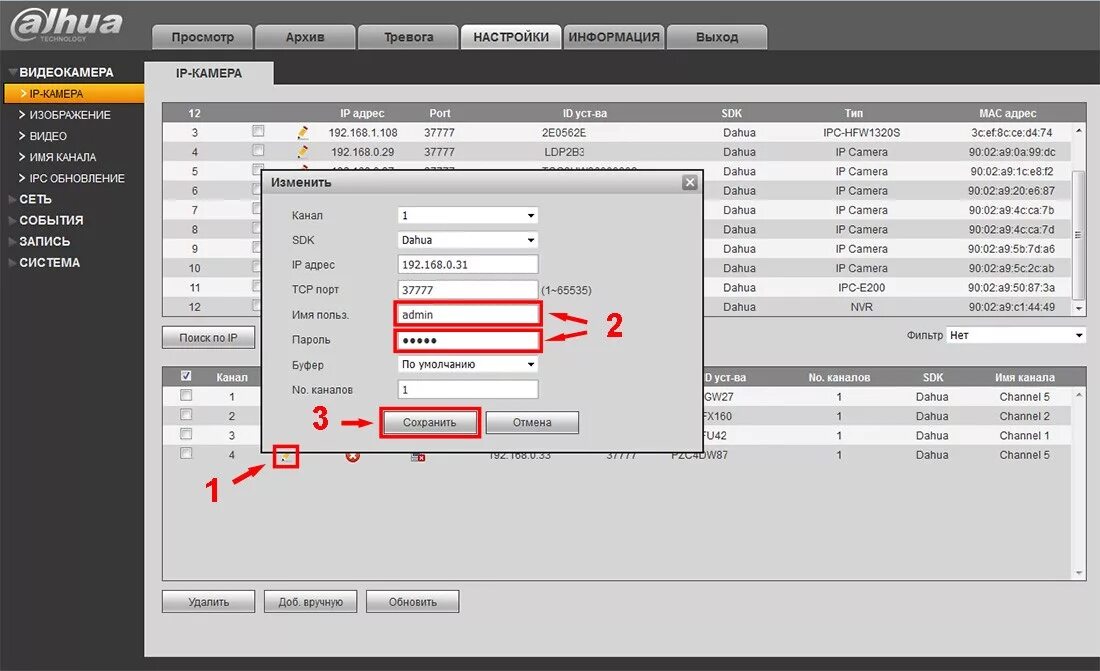Click the added-channels list scrollbar down arrow
1100x671 pixels.
click(x=1079, y=573)
